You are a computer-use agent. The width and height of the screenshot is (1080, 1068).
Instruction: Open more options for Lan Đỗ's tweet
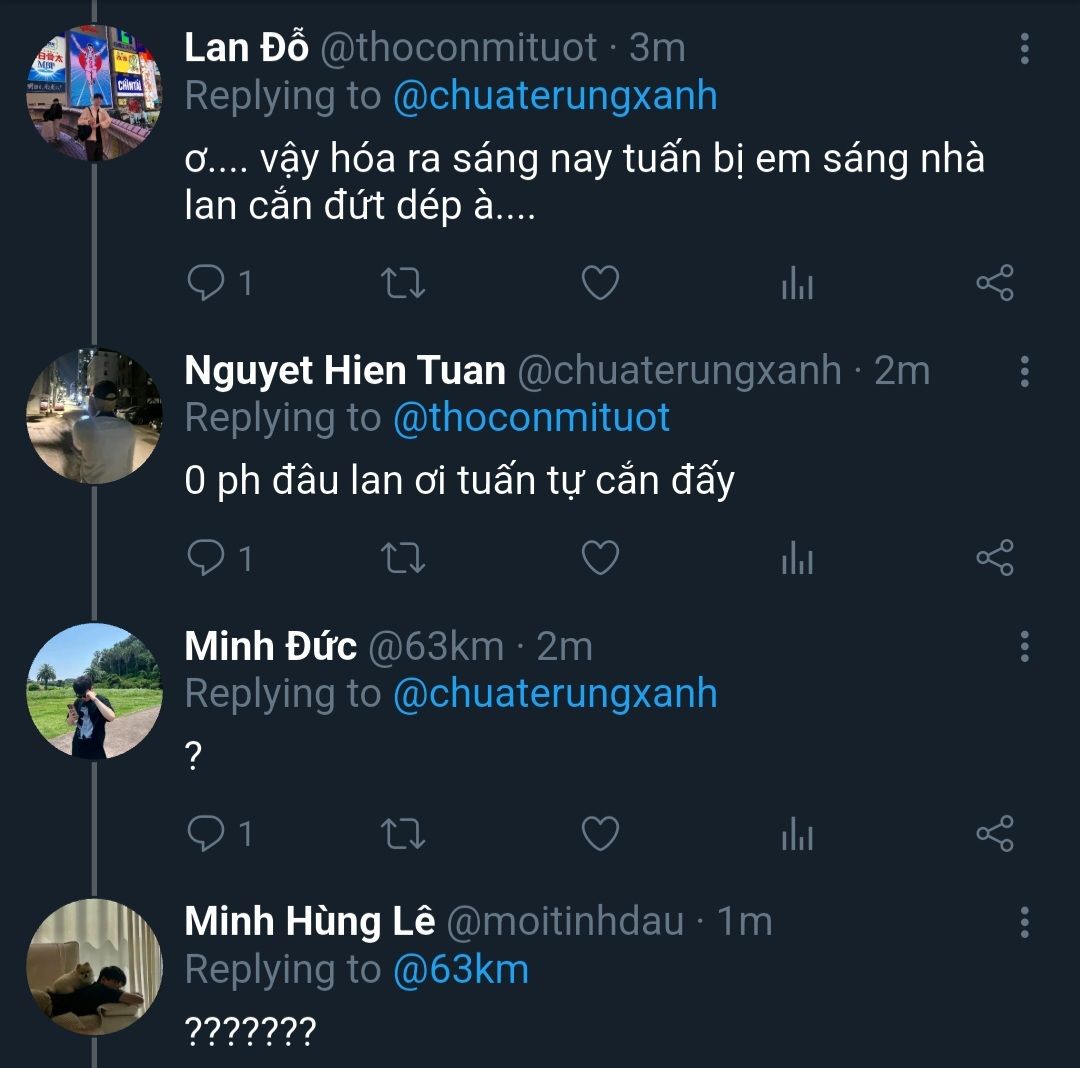[x=1024, y=48]
